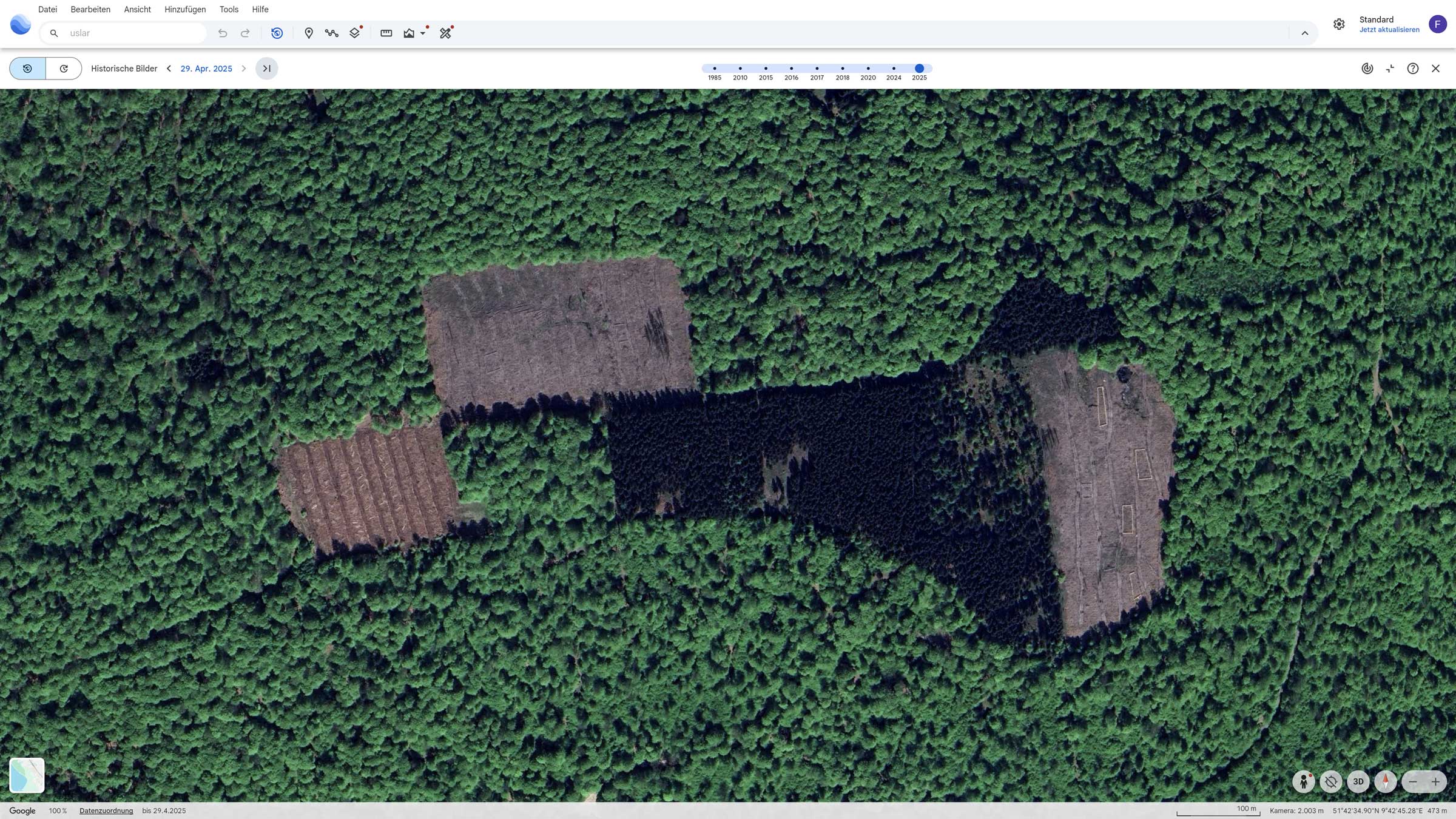
Task: Jump to the latest imagery
Action: (267, 69)
